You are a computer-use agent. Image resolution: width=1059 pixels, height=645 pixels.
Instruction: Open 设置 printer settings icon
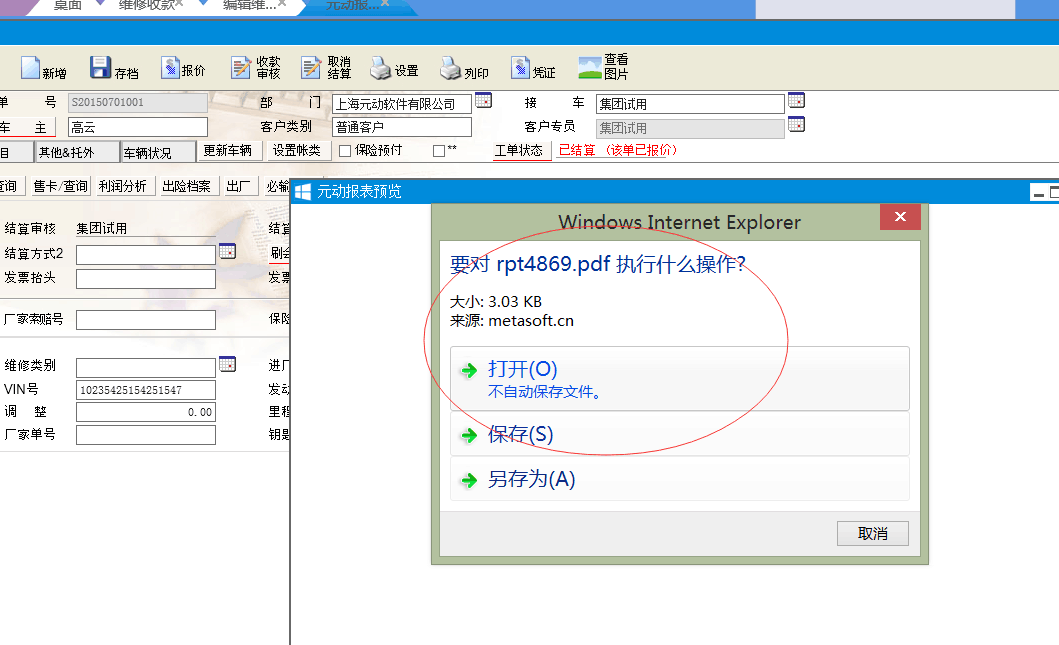click(380, 69)
